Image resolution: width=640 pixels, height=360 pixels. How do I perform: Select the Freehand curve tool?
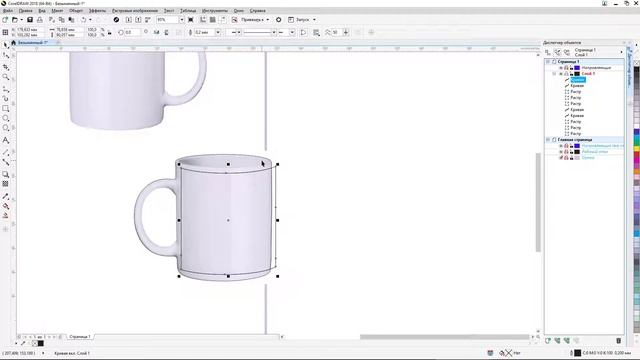(x=6, y=89)
